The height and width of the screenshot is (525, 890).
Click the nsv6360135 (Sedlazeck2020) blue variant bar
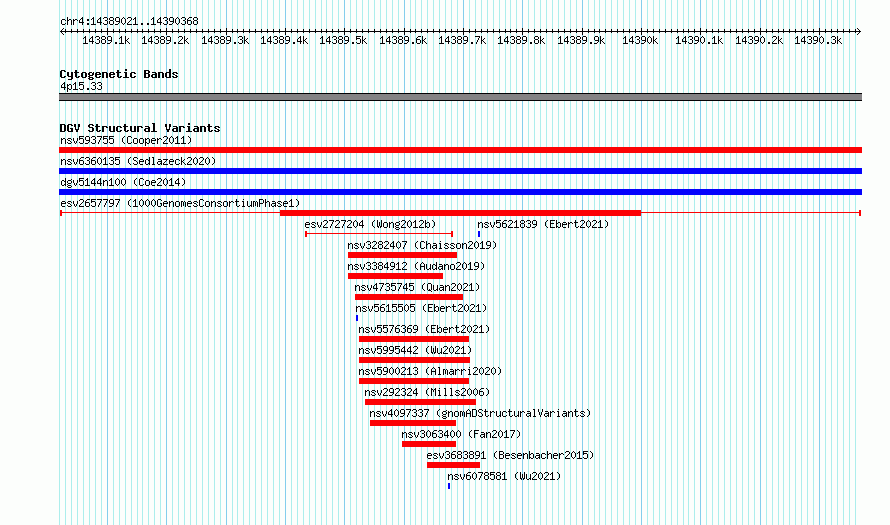pyautogui.click(x=460, y=171)
